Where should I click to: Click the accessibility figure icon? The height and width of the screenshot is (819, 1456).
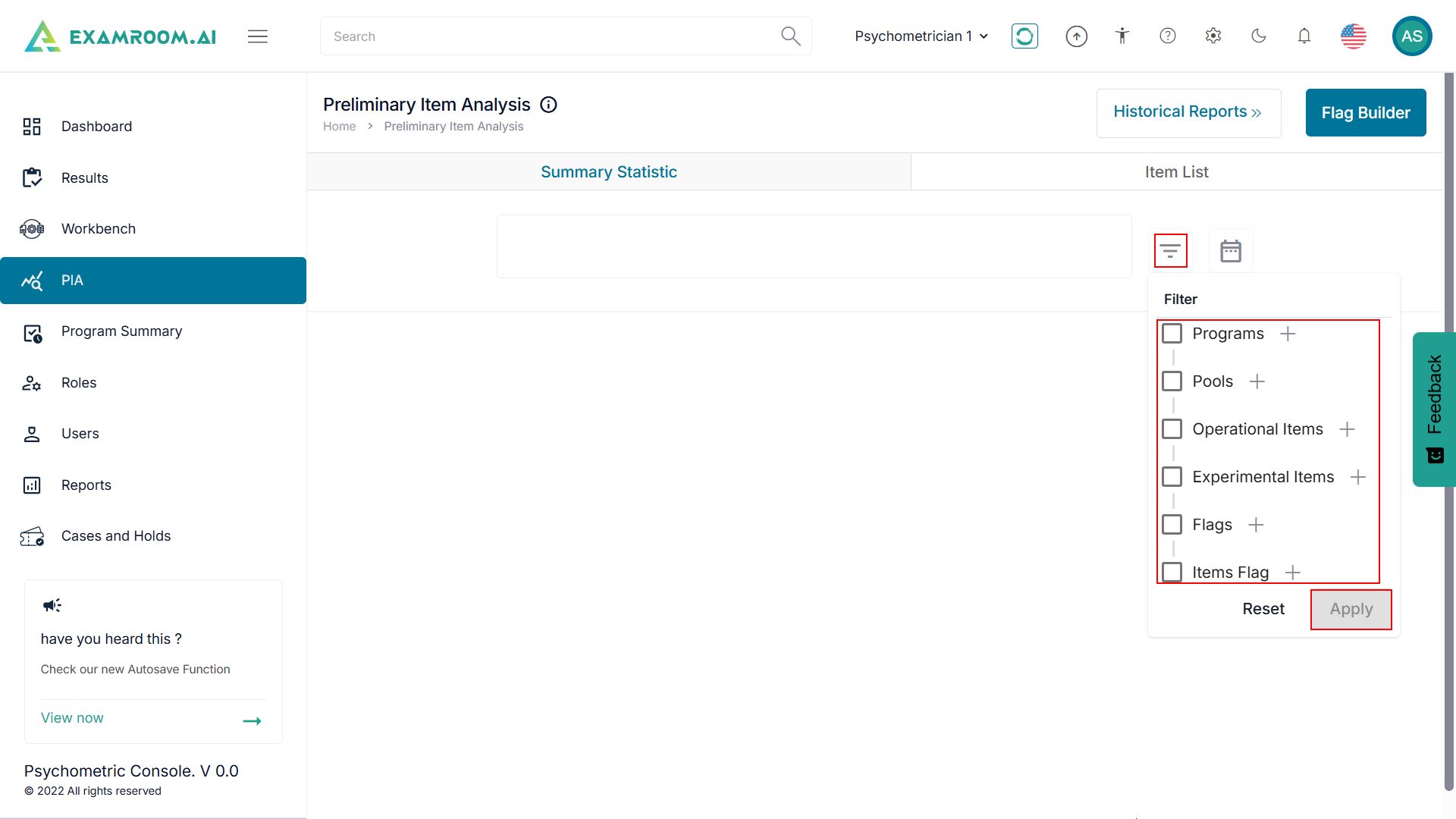(x=1122, y=36)
